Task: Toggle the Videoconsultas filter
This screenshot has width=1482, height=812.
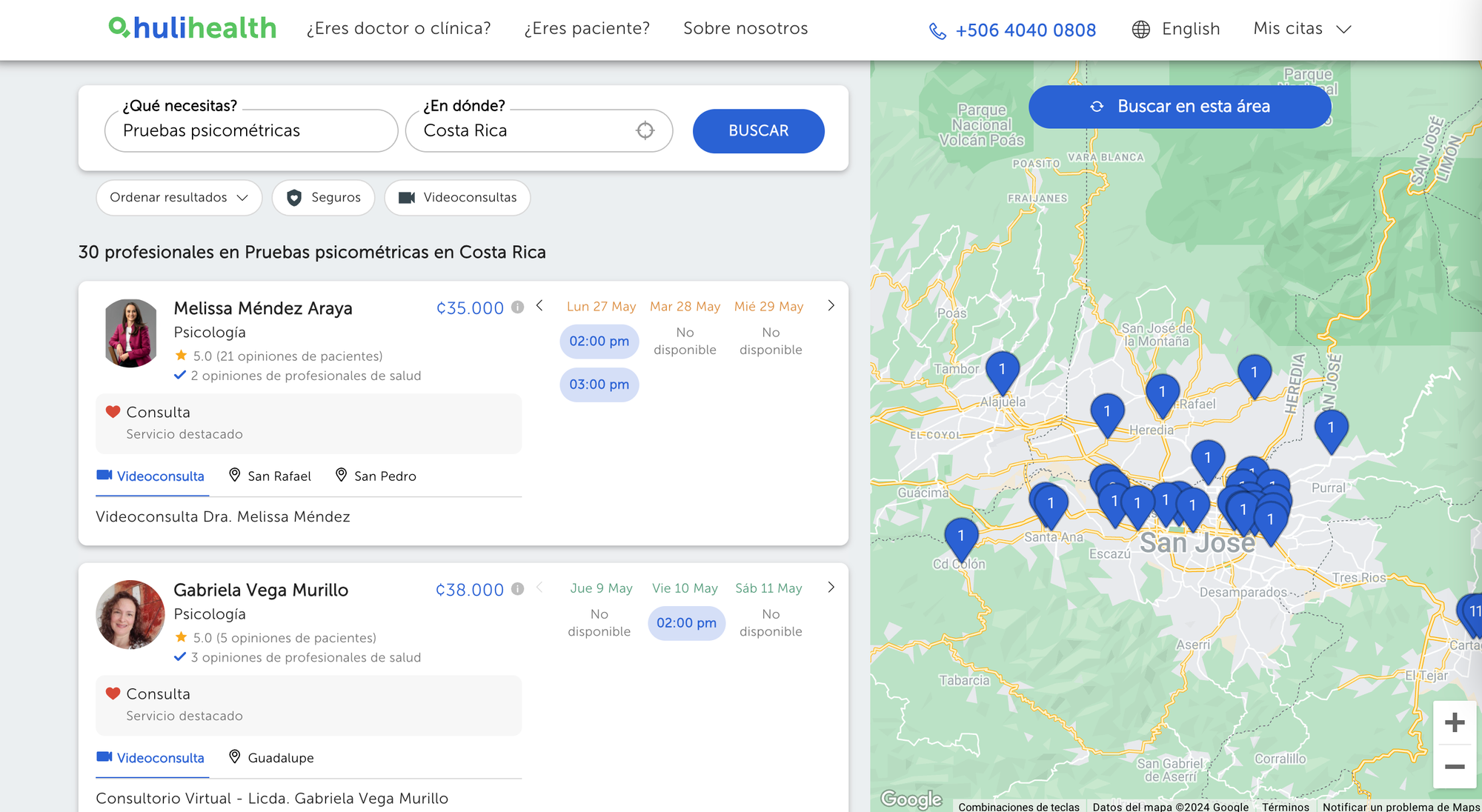Action: (x=457, y=198)
